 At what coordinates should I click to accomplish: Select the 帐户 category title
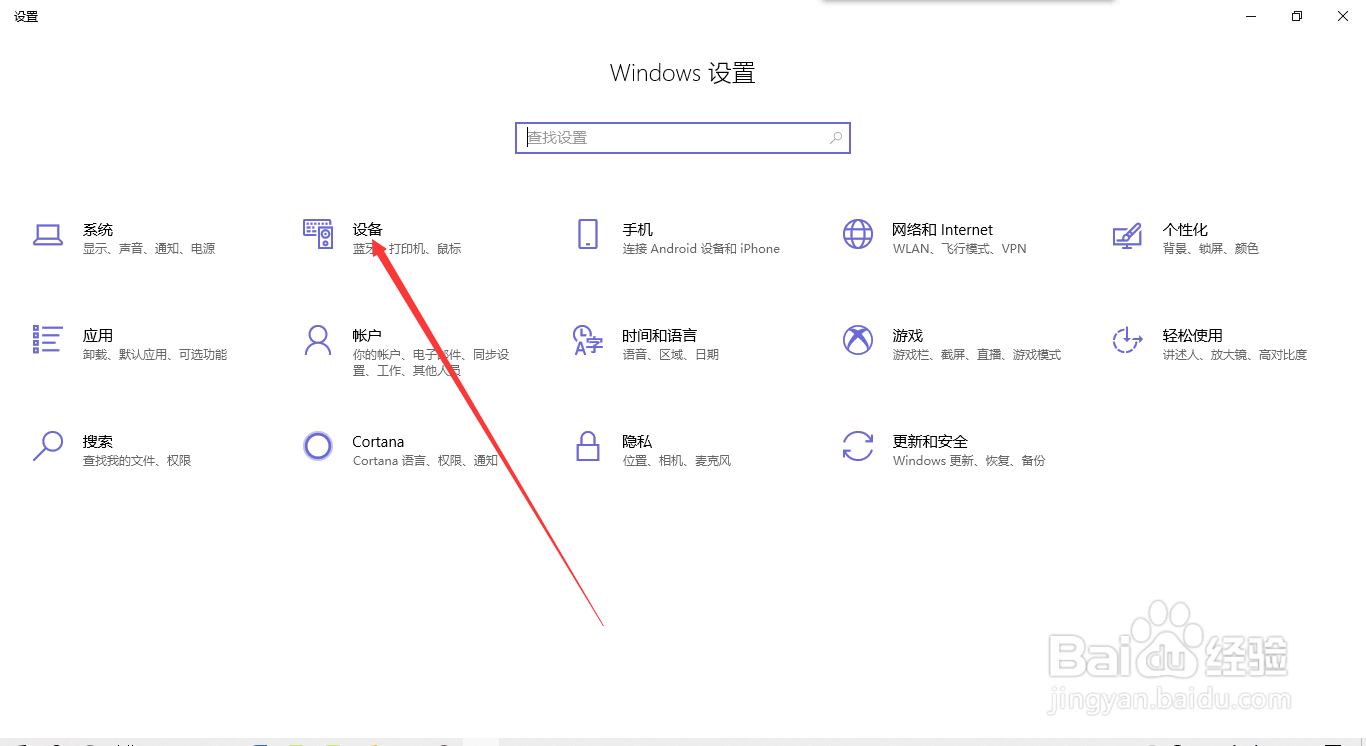[368, 335]
